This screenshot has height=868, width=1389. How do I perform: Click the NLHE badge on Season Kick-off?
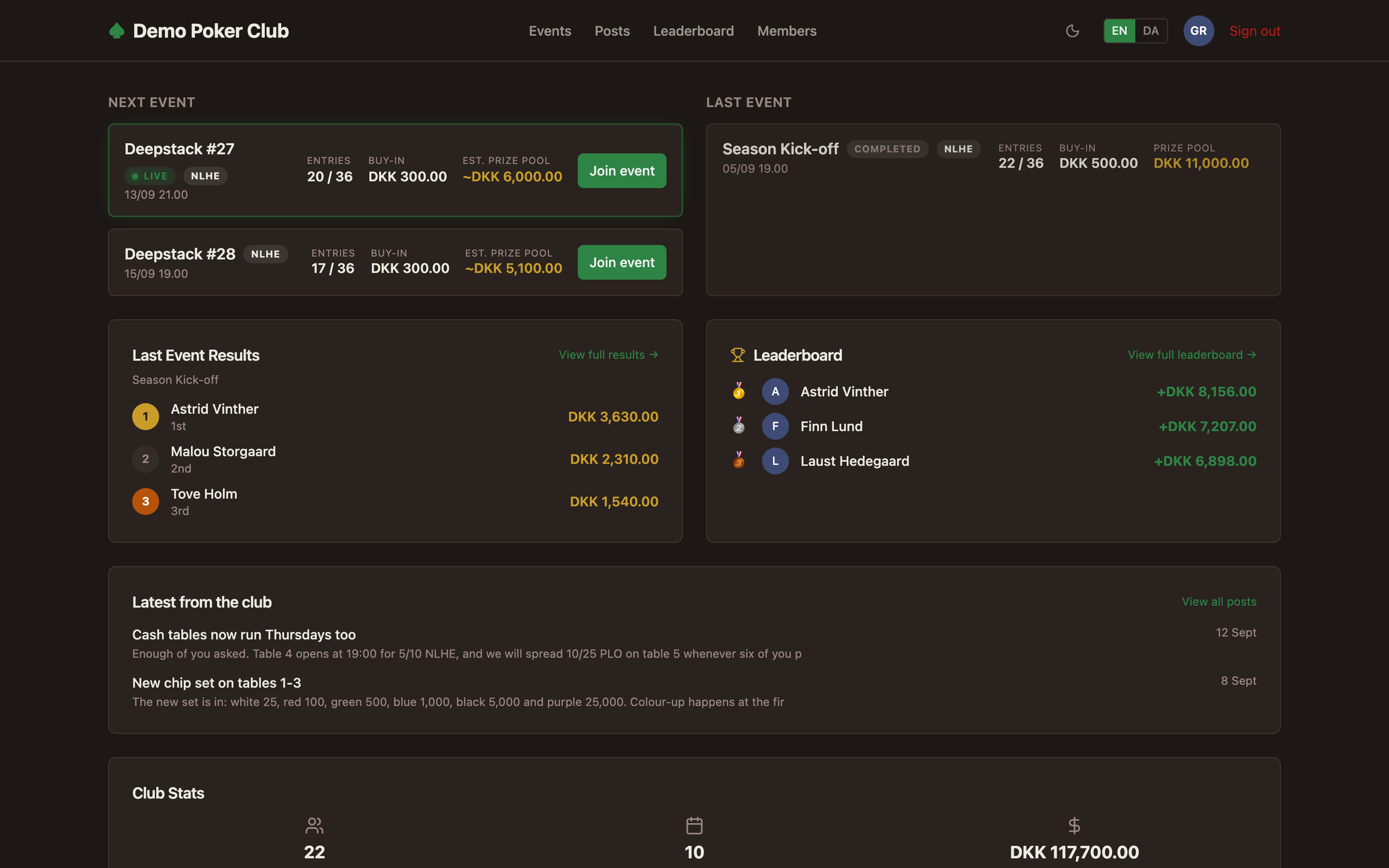pos(958,149)
